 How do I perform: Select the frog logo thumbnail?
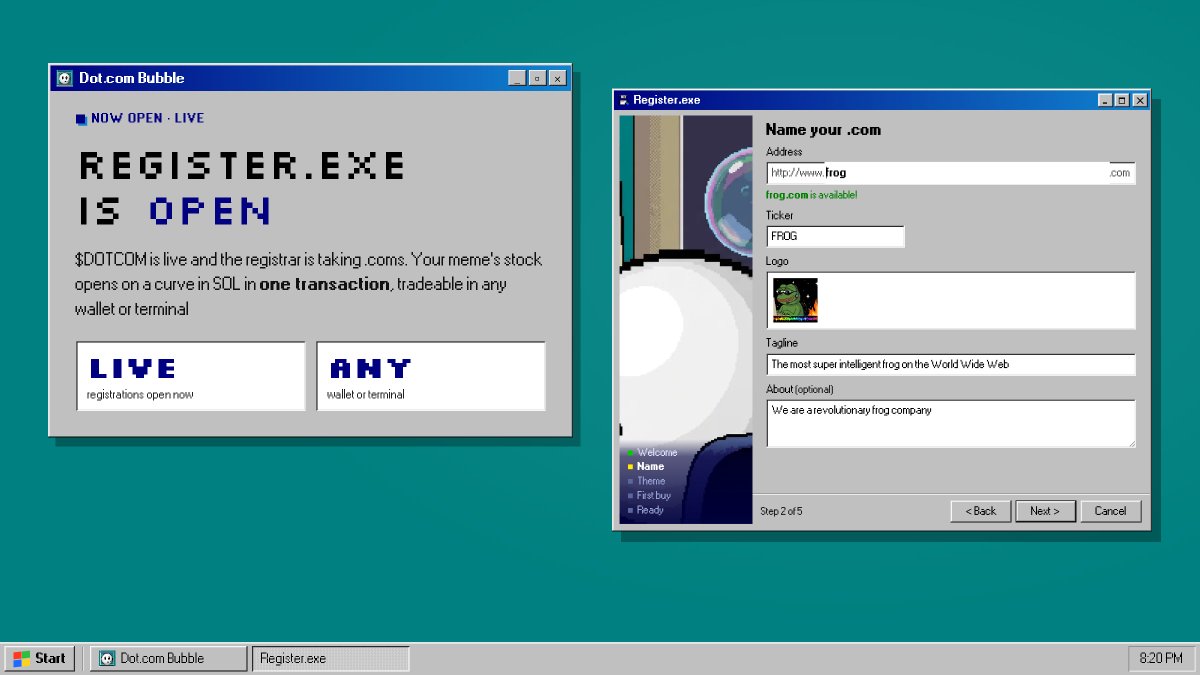[x=796, y=300]
